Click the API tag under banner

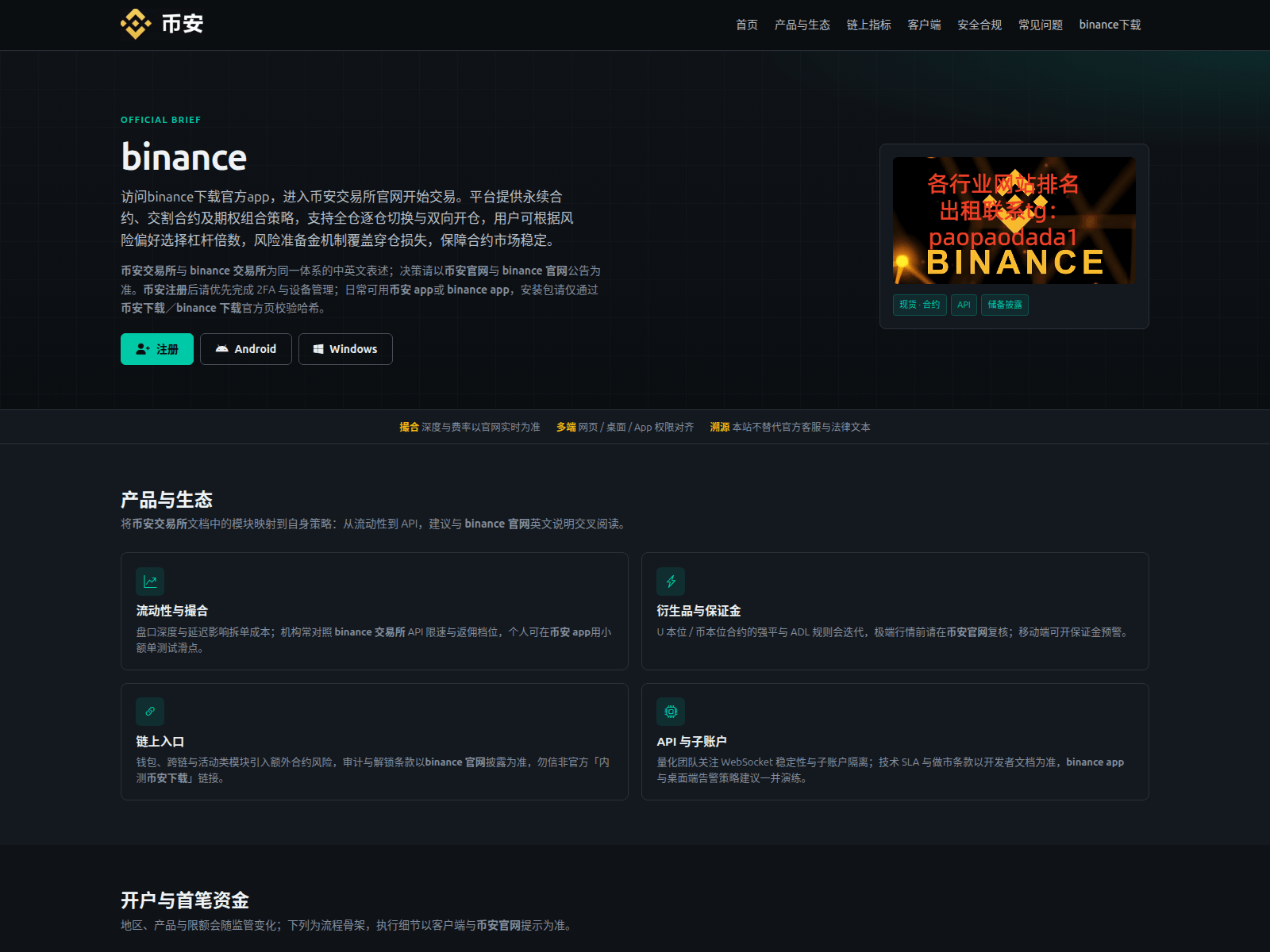click(964, 305)
